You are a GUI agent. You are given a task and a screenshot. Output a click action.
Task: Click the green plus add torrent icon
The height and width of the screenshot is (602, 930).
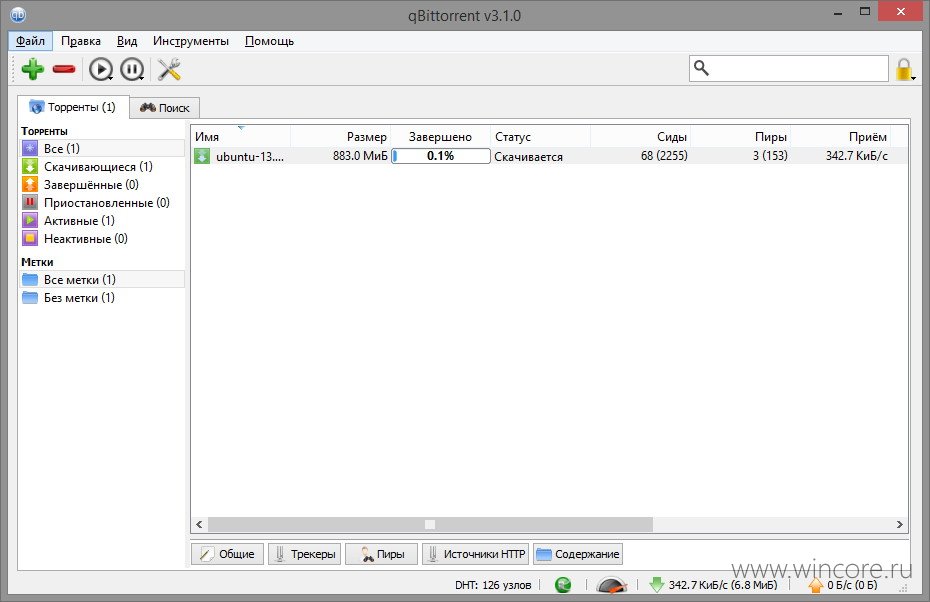(x=33, y=69)
